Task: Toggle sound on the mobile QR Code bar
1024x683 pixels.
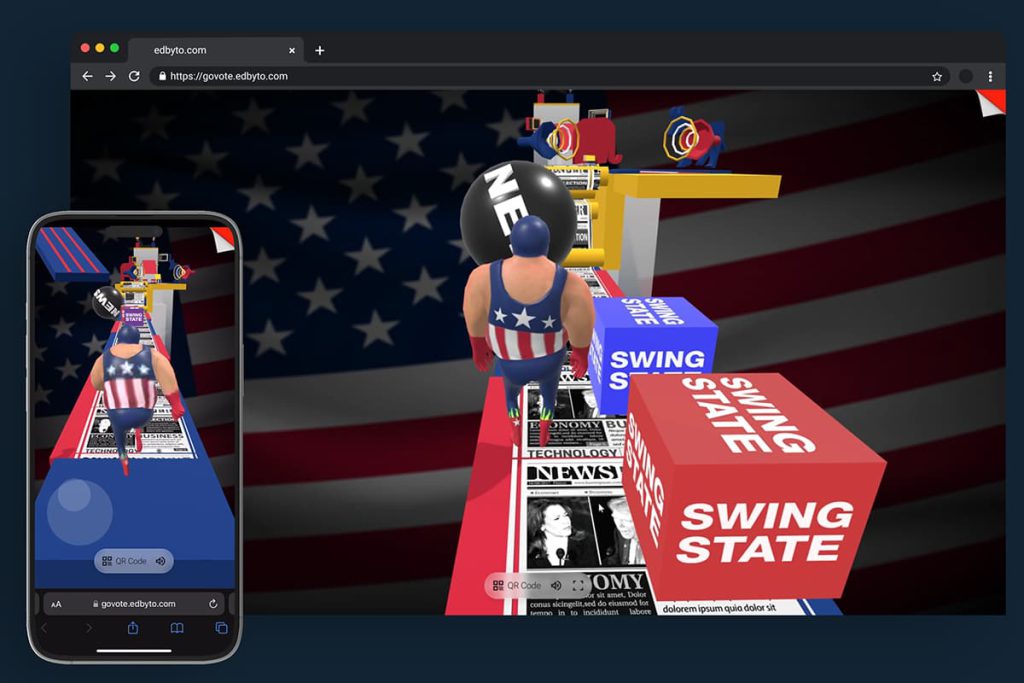Action: (160, 561)
